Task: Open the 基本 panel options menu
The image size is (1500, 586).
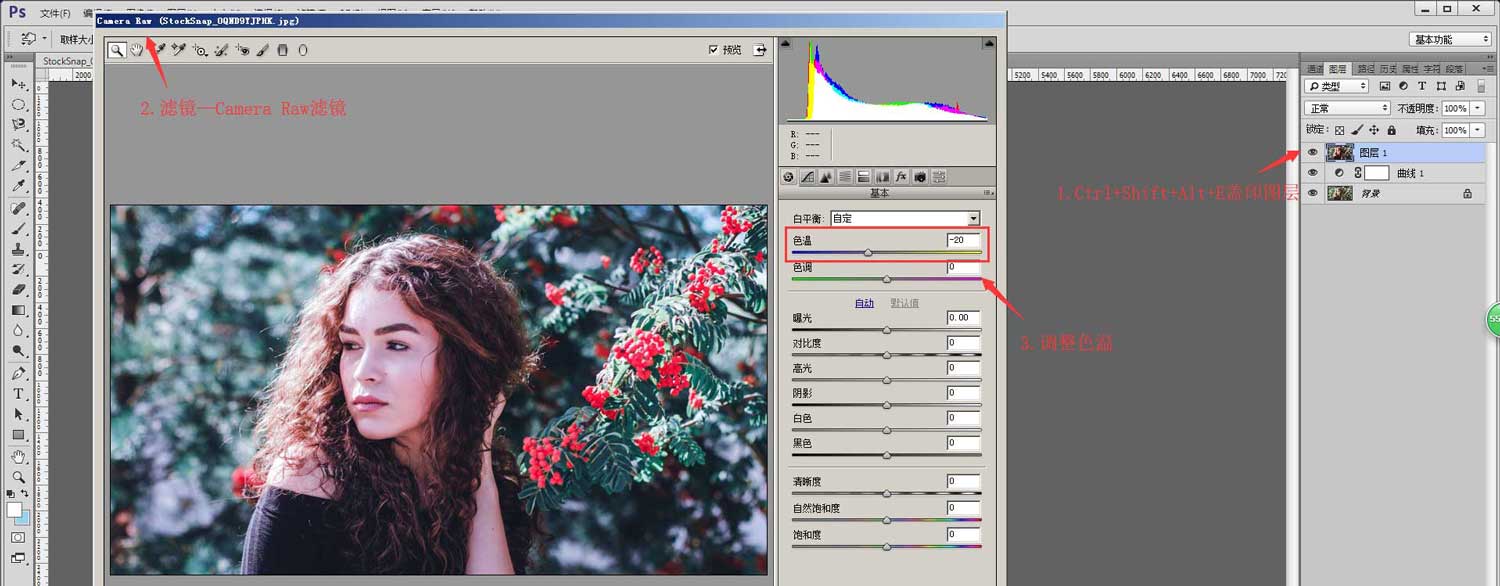Action: [990, 193]
